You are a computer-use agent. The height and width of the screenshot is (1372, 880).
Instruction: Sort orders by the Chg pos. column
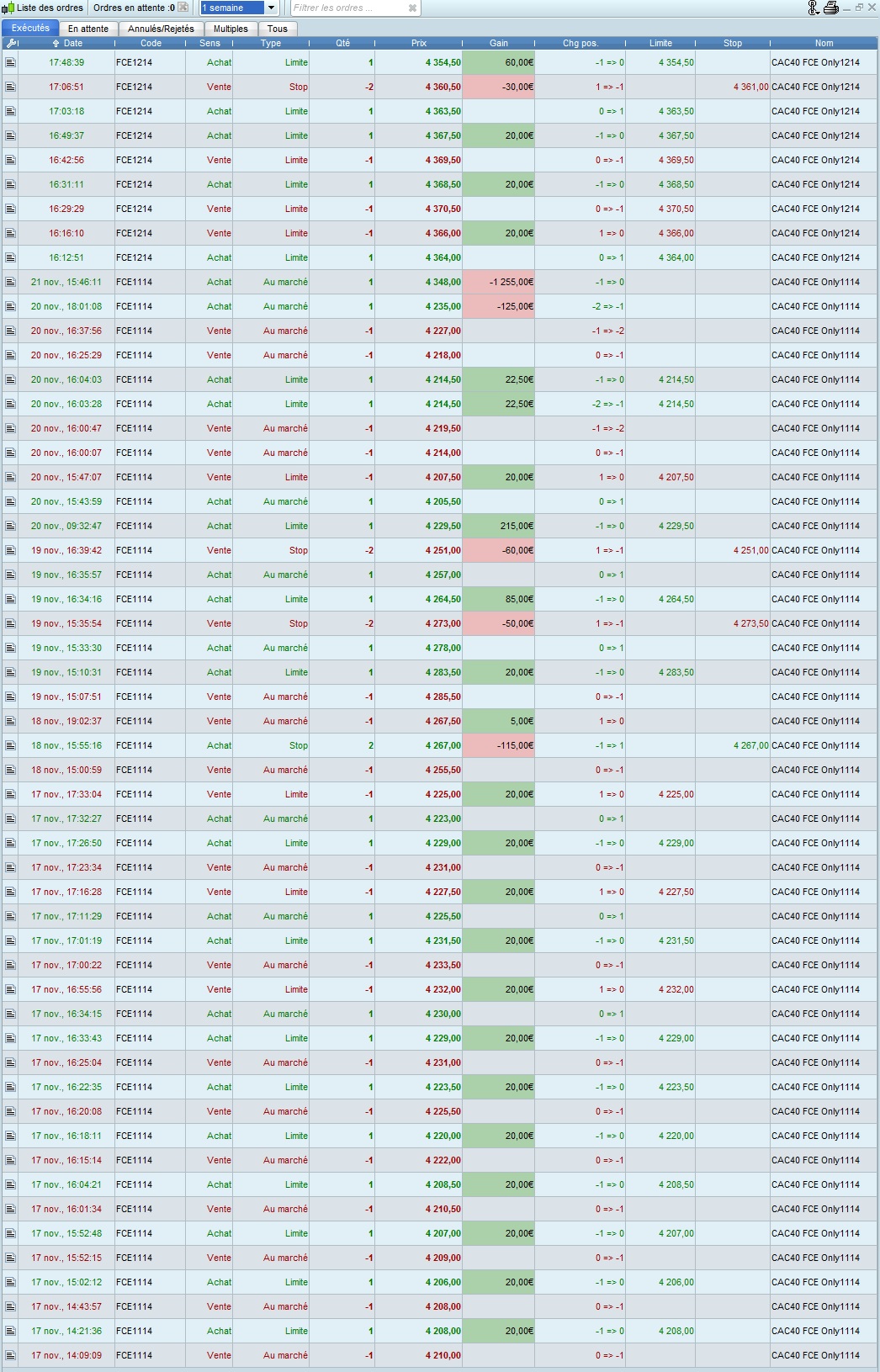click(x=580, y=43)
